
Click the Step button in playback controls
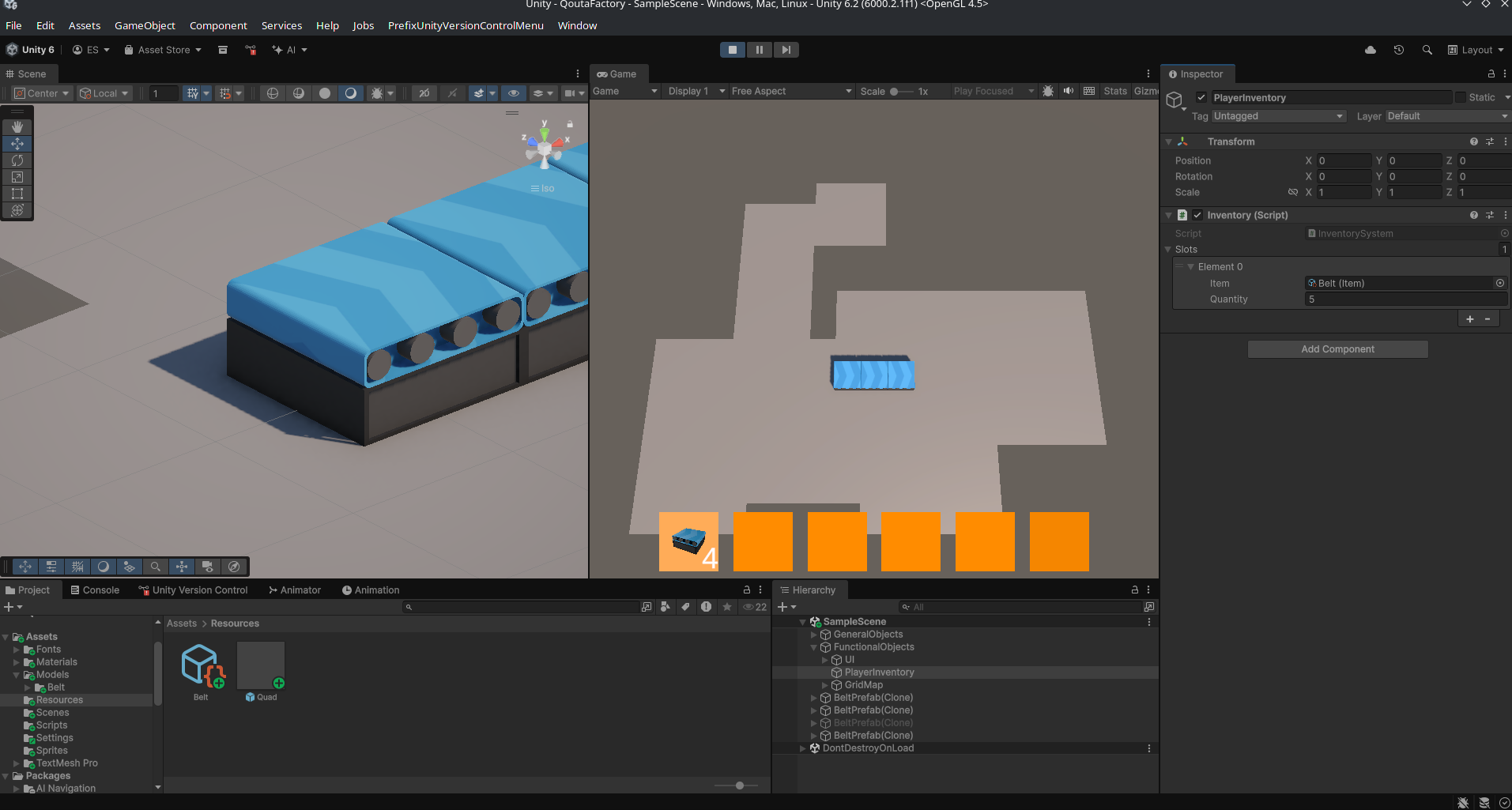[786, 49]
